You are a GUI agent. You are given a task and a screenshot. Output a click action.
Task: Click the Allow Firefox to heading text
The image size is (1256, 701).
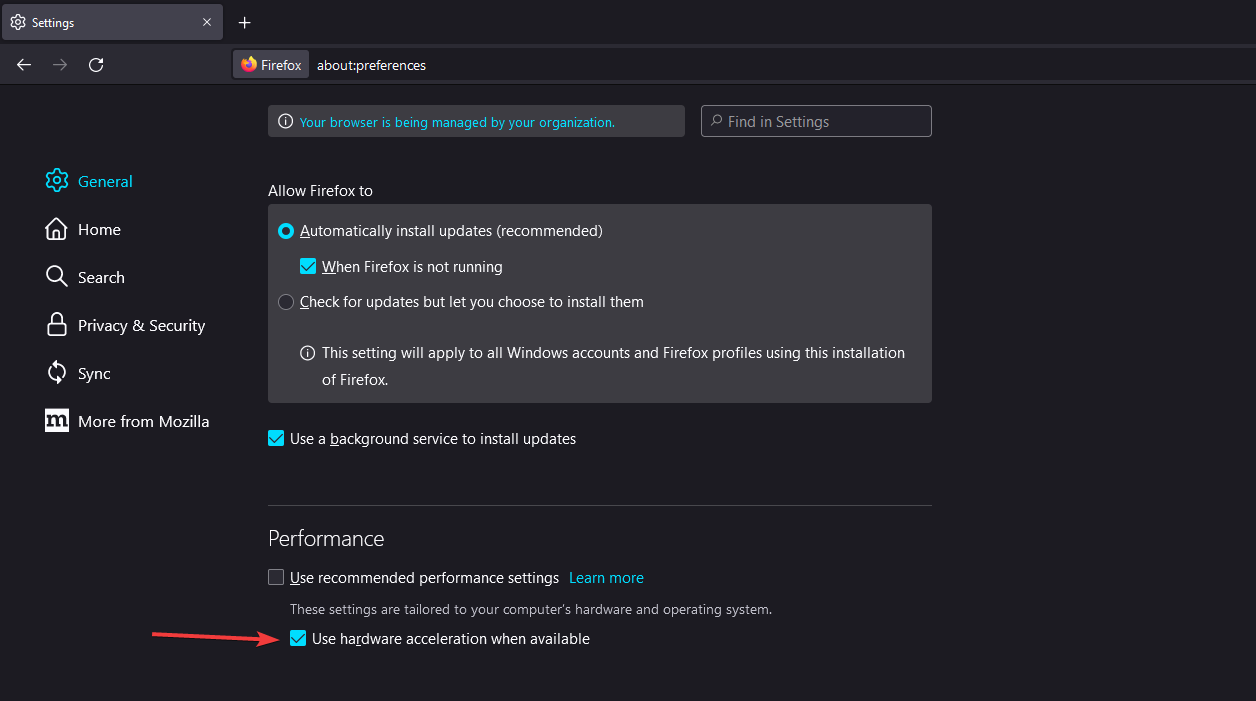321,190
